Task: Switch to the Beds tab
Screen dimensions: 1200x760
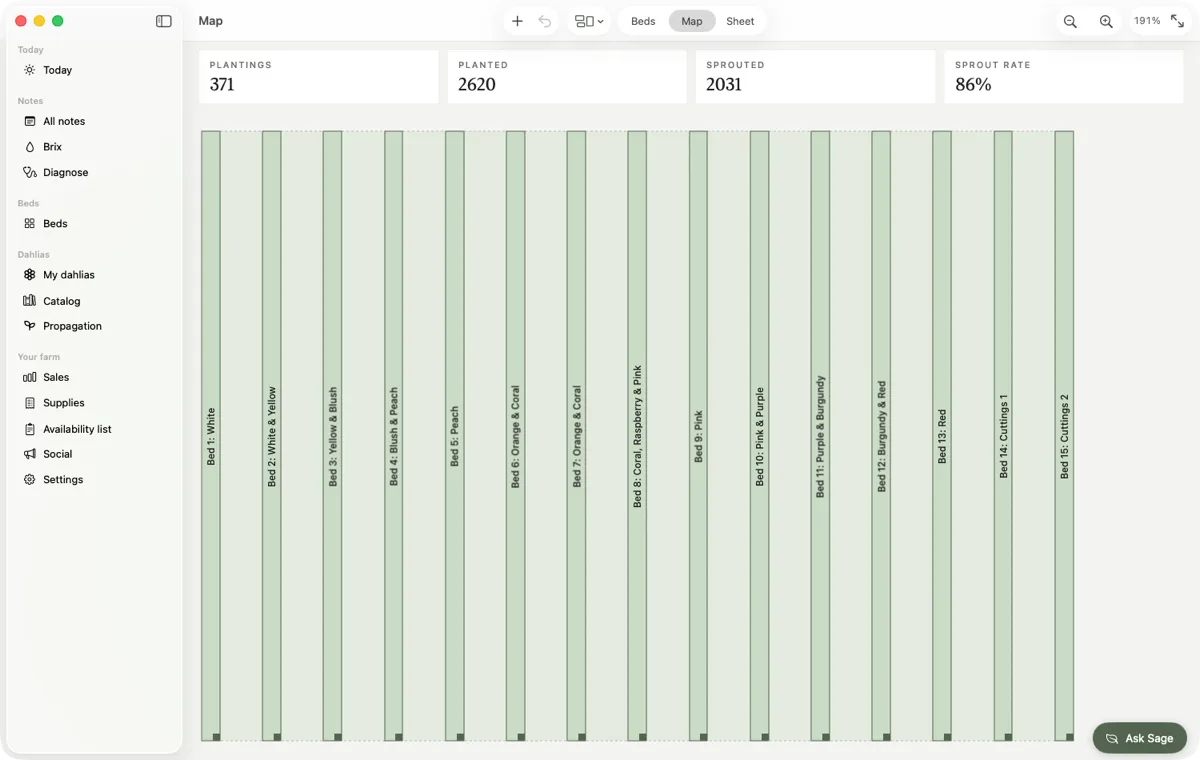Action: [643, 21]
